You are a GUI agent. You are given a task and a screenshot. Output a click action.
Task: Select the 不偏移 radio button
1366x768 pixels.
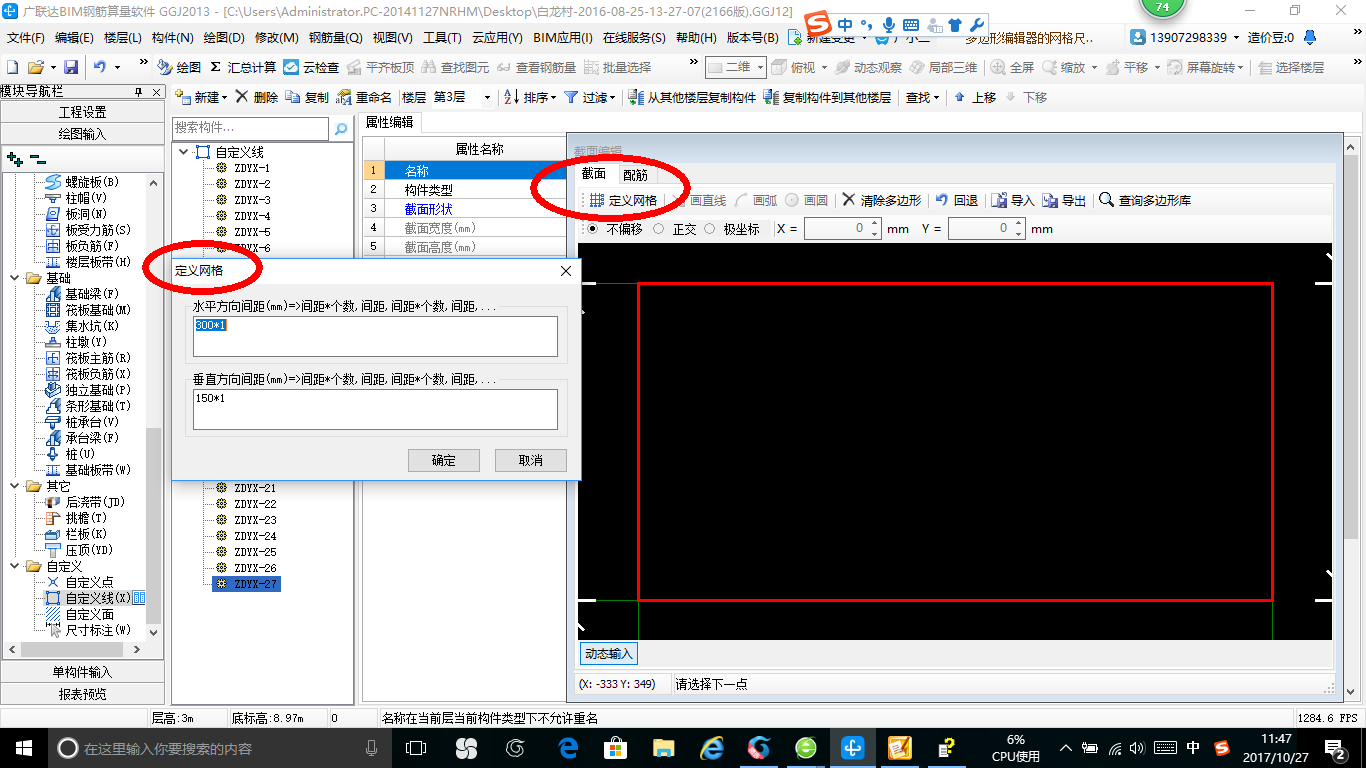pyautogui.click(x=592, y=229)
